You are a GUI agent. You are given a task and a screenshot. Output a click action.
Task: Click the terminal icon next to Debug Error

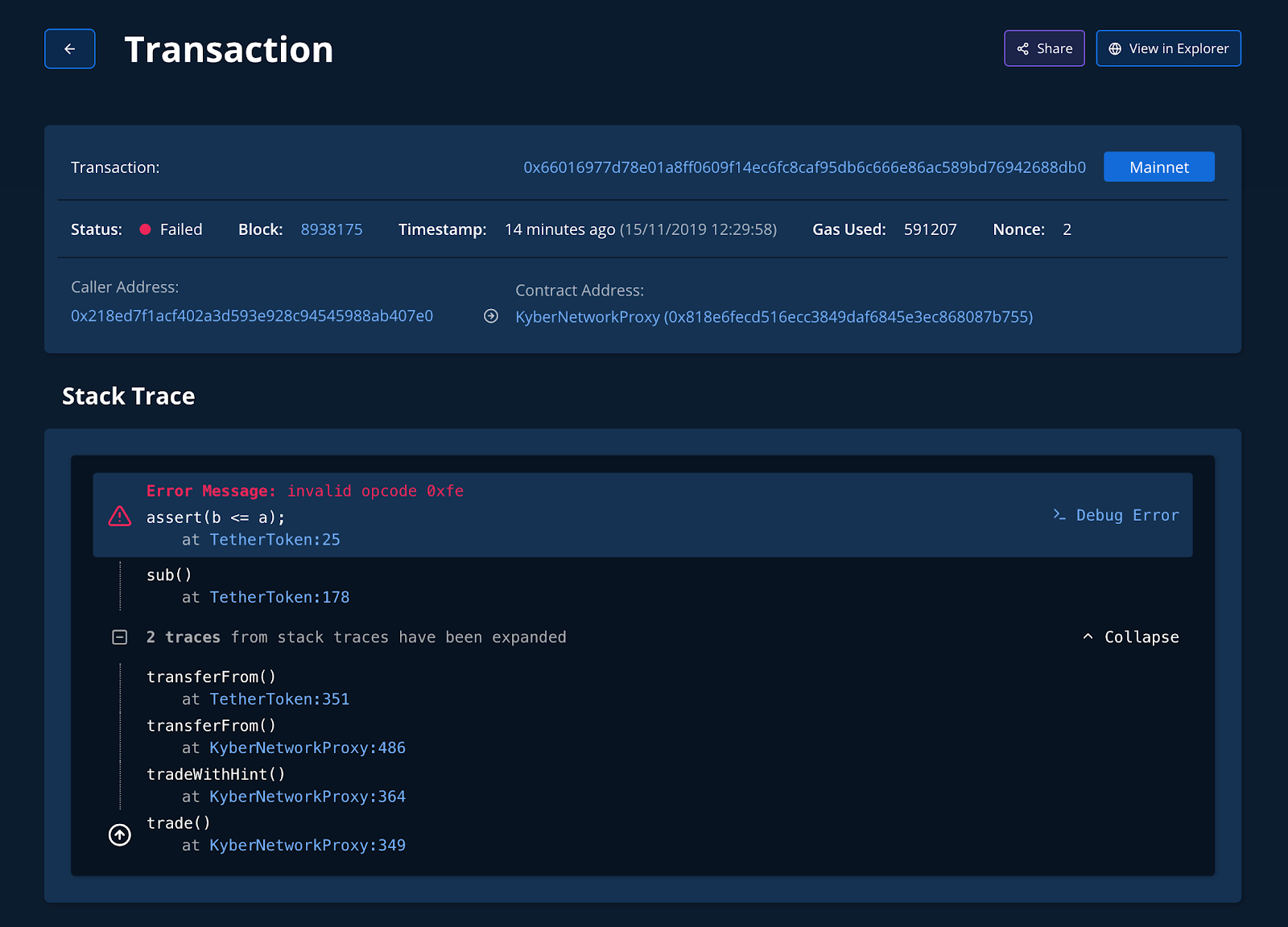pos(1059,514)
